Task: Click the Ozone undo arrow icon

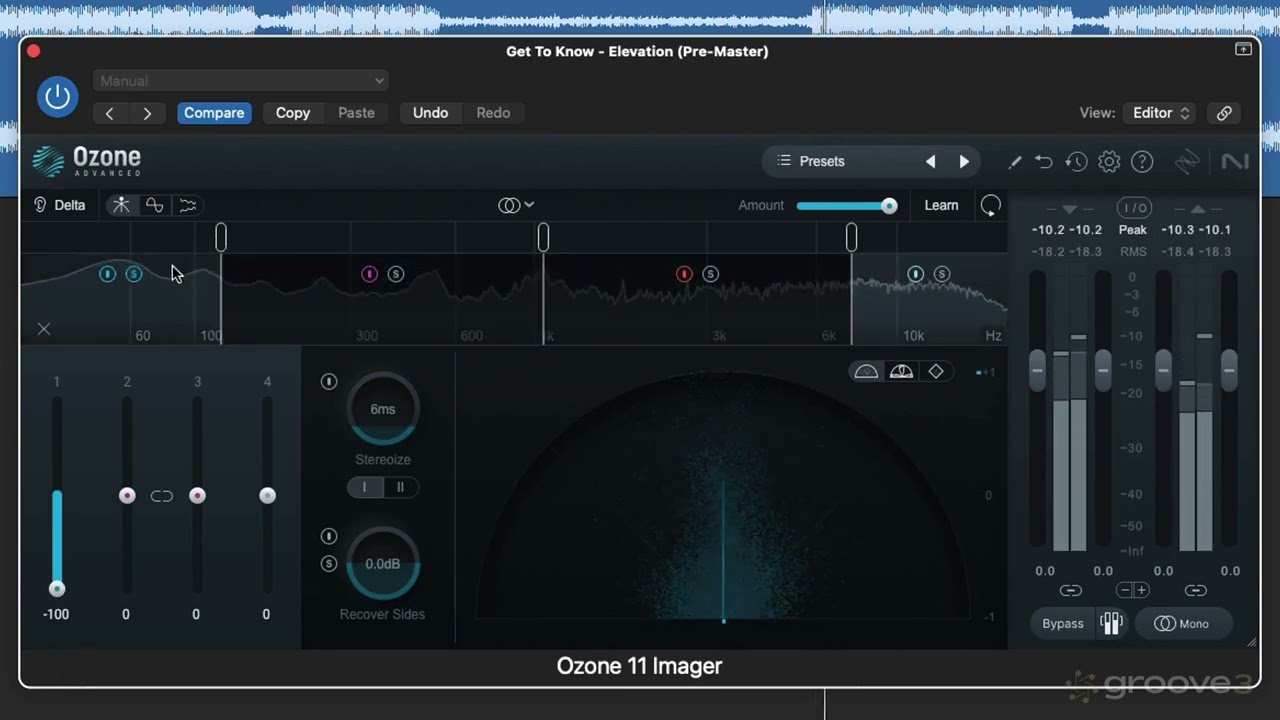Action: tap(1044, 162)
